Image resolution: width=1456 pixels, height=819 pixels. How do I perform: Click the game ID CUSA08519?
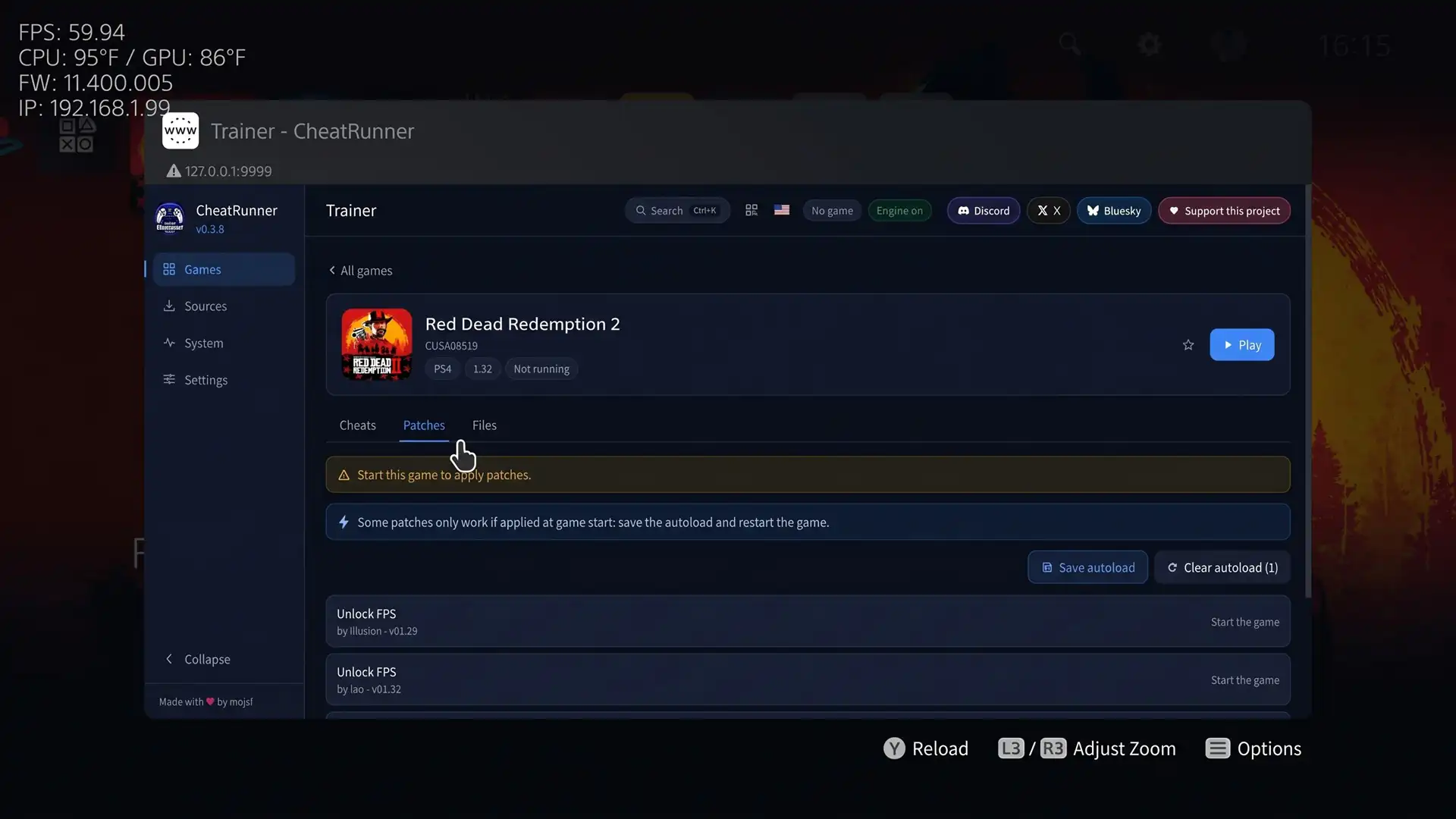pos(451,346)
